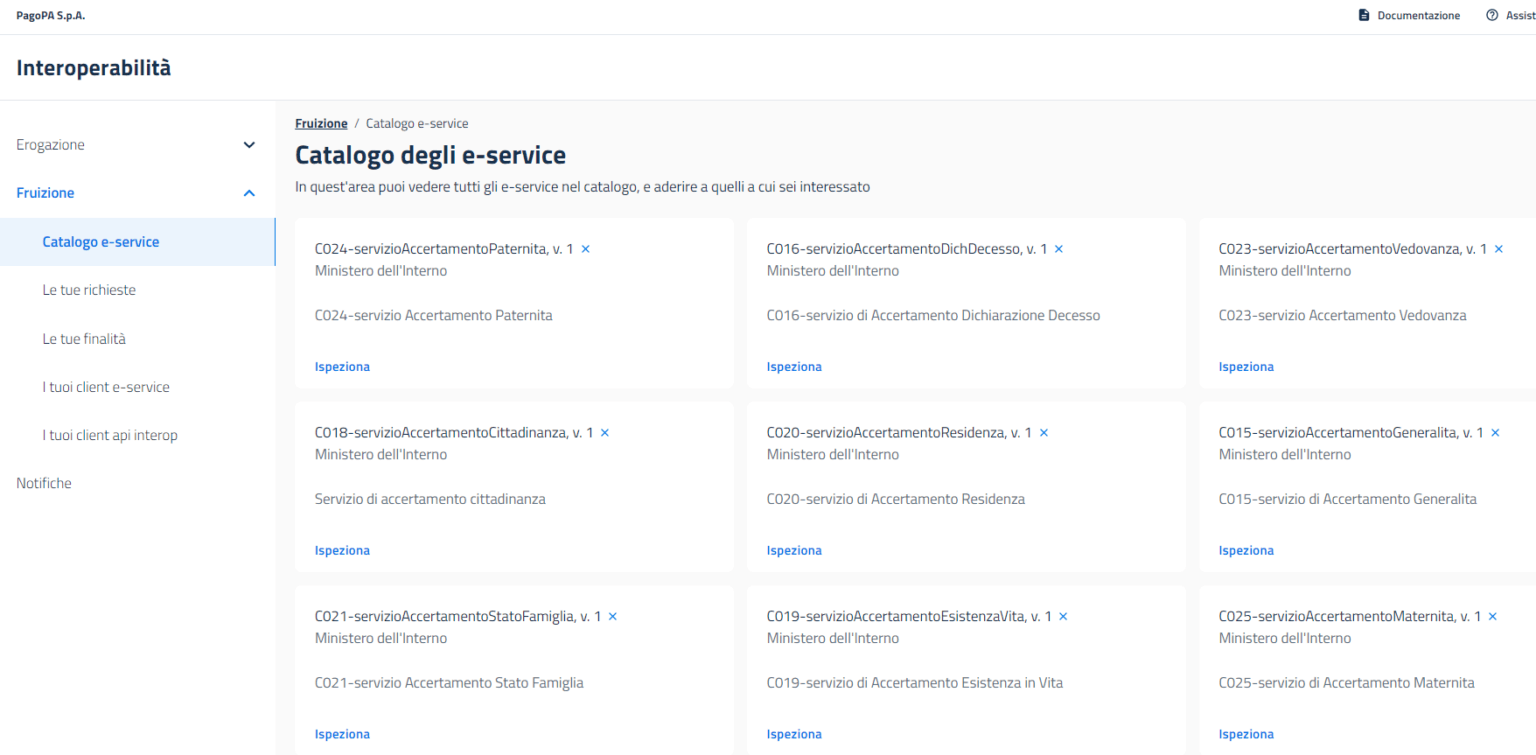Remove C018-servizioAccertamentoCittadinanza with the X icon
1536x755 pixels.
coord(604,432)
